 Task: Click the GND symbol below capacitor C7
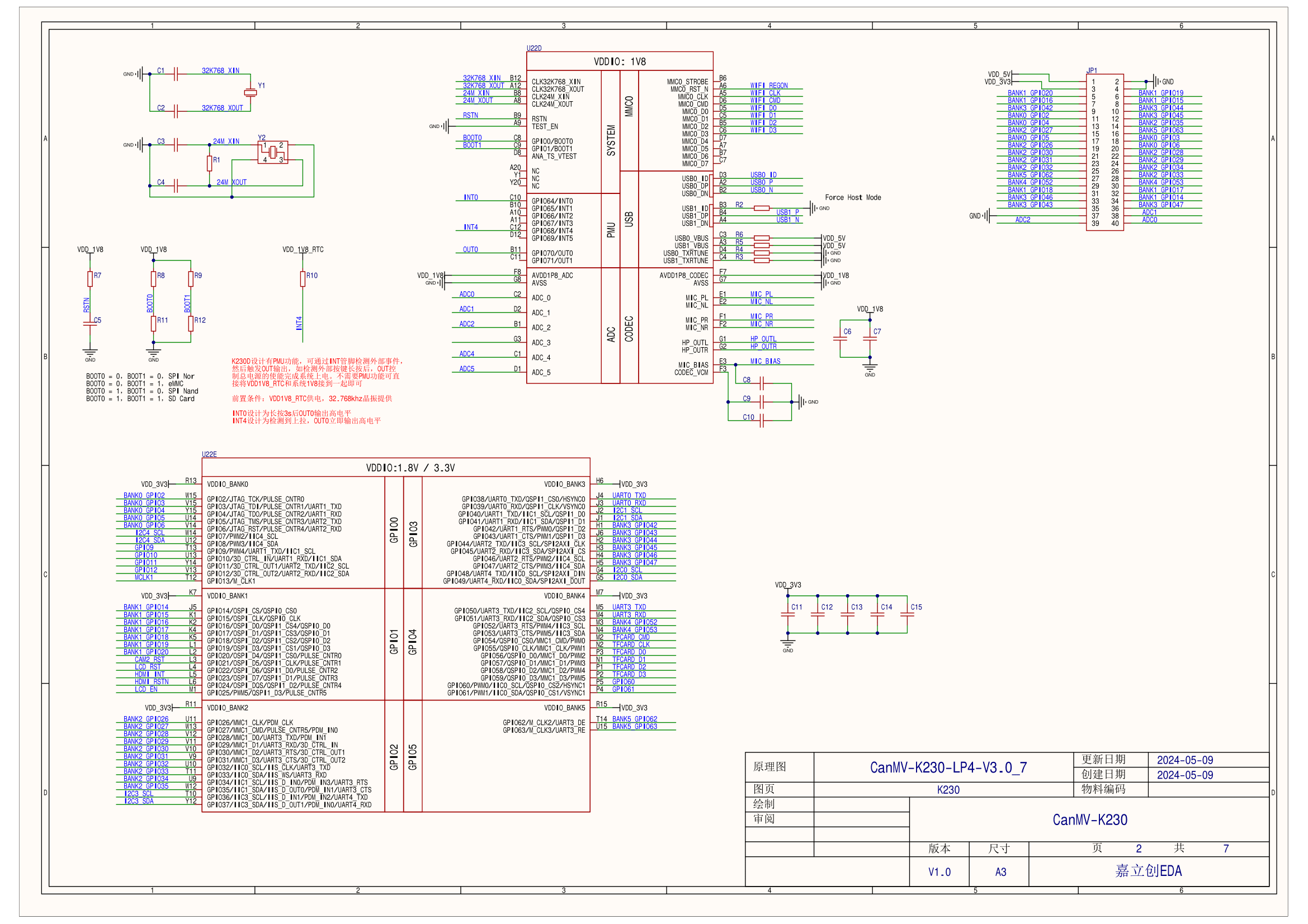[x=870, y=367]
